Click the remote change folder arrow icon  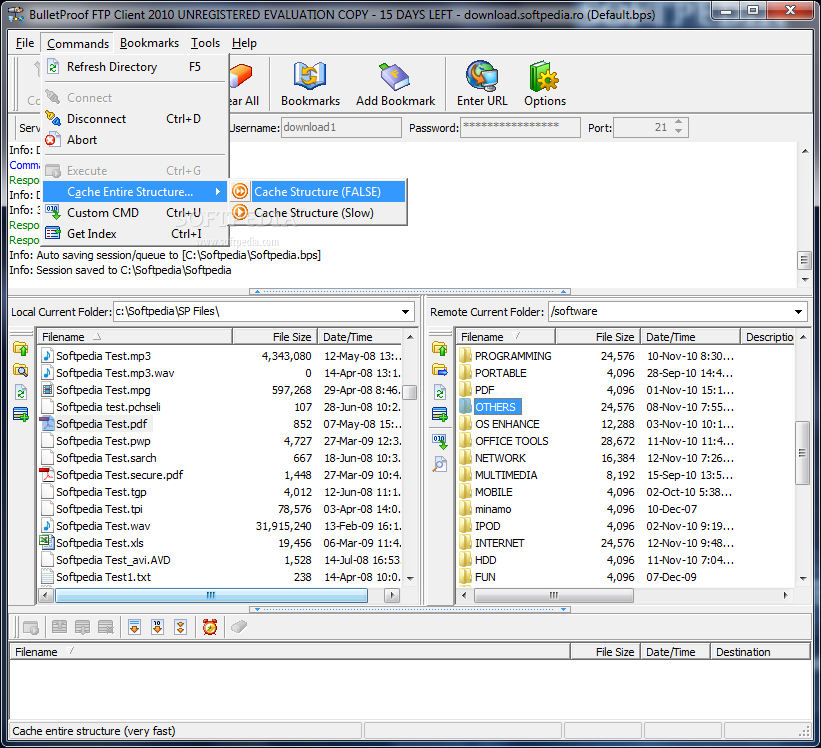tap(440, 371)
